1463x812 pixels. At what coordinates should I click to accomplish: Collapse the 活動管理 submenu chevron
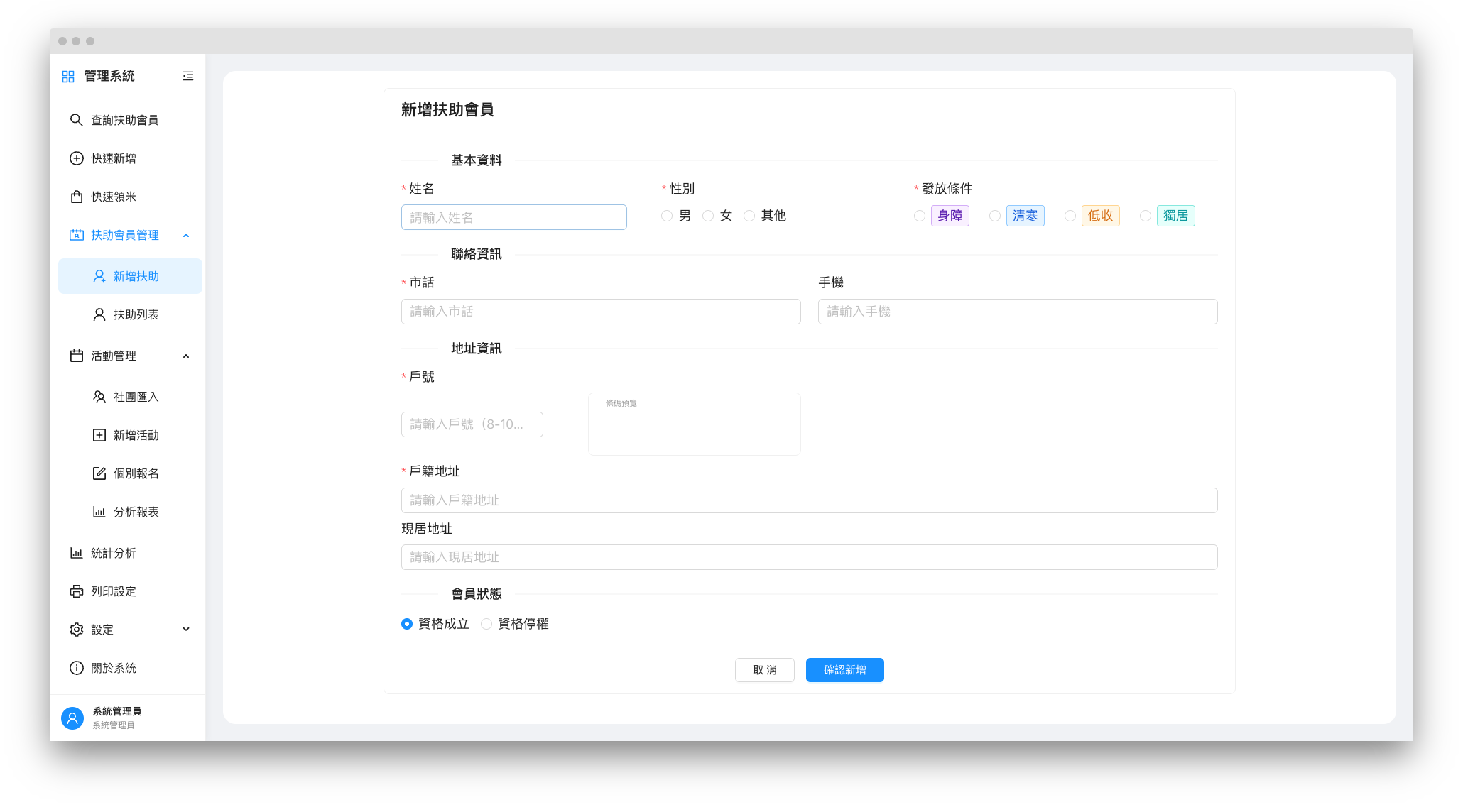pyautogui.click(x=186, y=356)
